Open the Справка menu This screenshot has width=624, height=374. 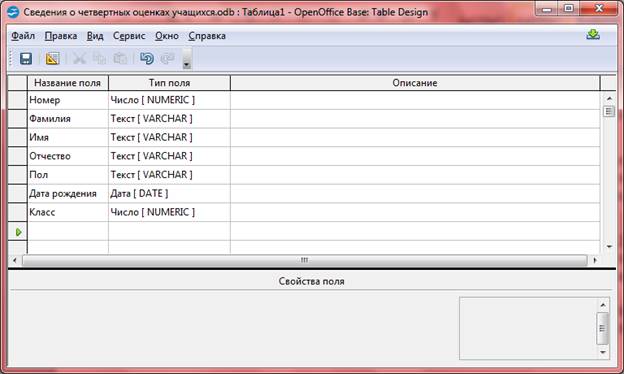(207, 36)
